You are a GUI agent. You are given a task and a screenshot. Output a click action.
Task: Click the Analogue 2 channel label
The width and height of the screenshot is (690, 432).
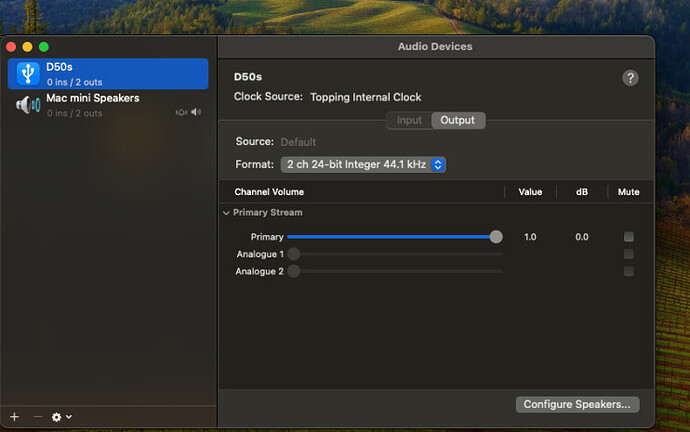click(259, 271)
